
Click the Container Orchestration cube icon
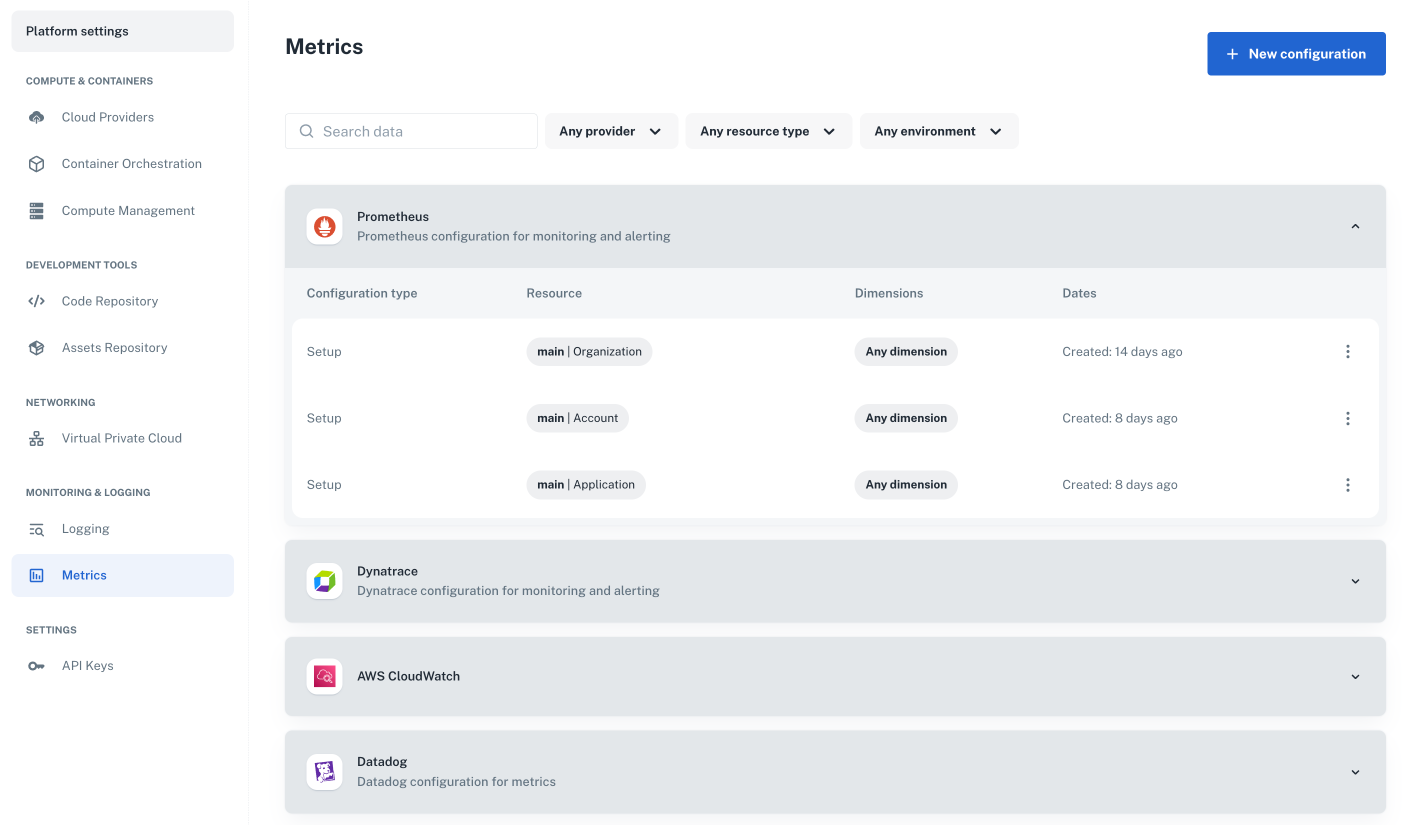click(36, 163)
